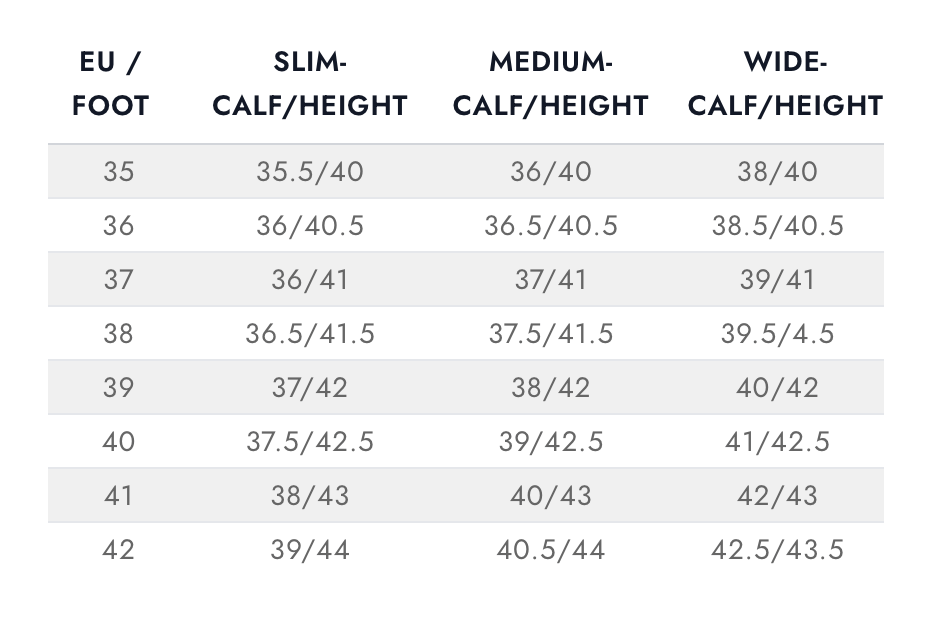Select the 36.5/41.5 slim calf cell
Viewport: 934px width, 642px height.
tap(310, 334)
